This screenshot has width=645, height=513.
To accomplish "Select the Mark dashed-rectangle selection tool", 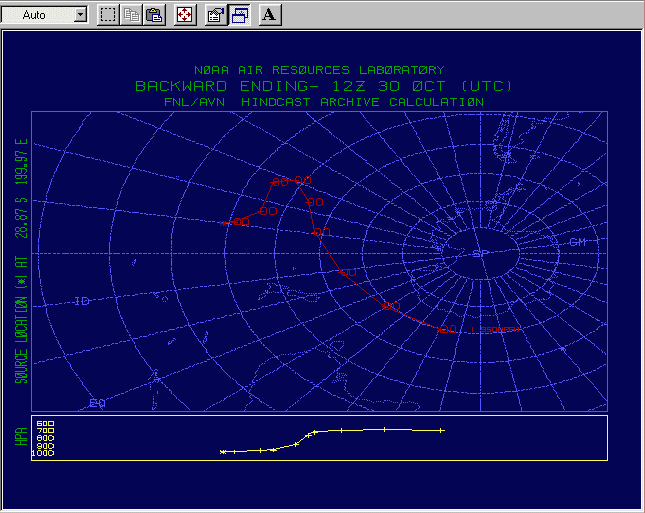I will [108, 15].
